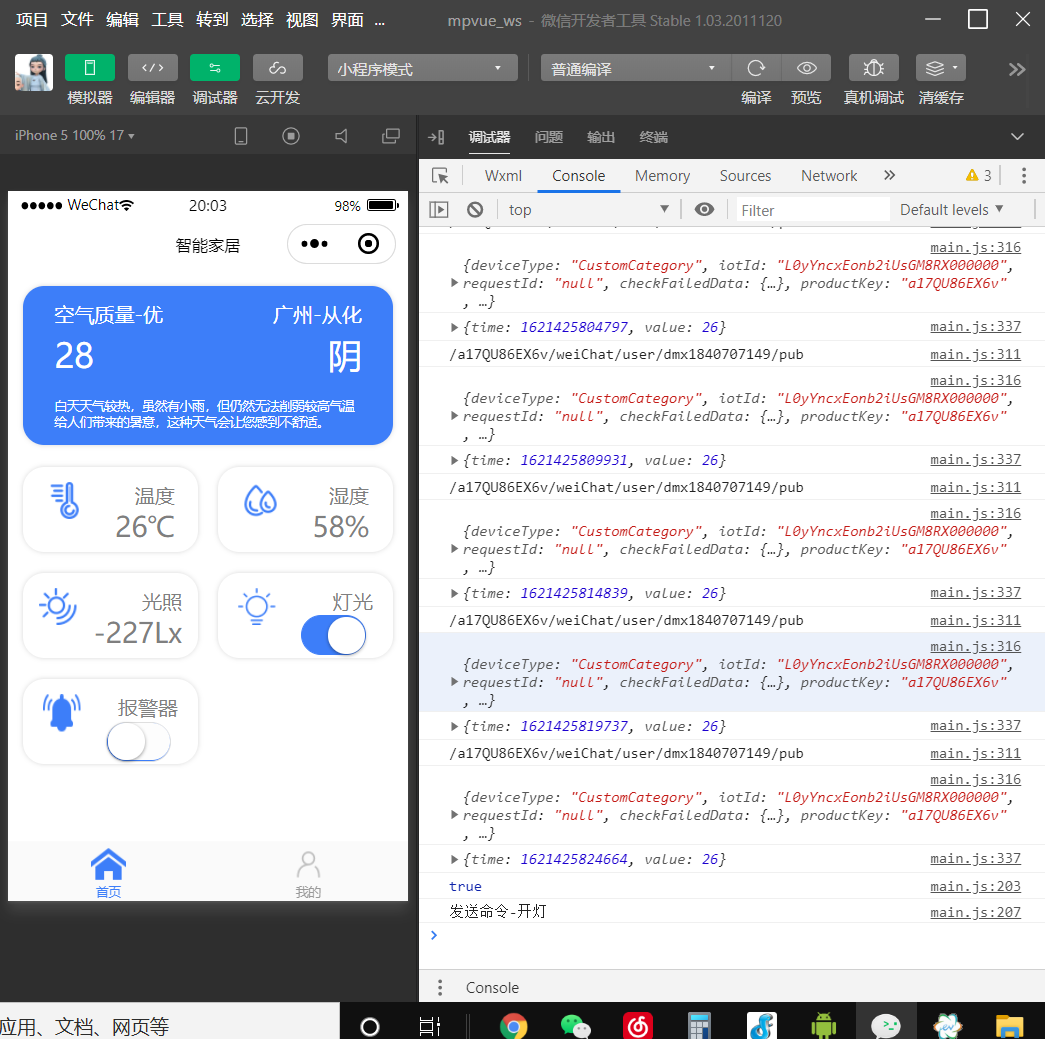1045x1039 pixels.
Task: Tap the mini program capsule close circle
Action: (368, 244)
